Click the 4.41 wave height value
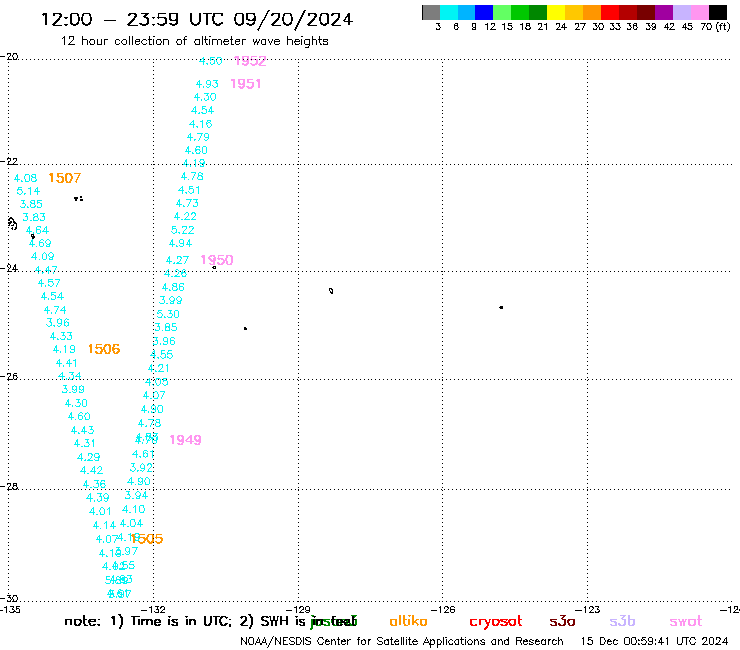This screenshot has width=740, height=650. 67,363
